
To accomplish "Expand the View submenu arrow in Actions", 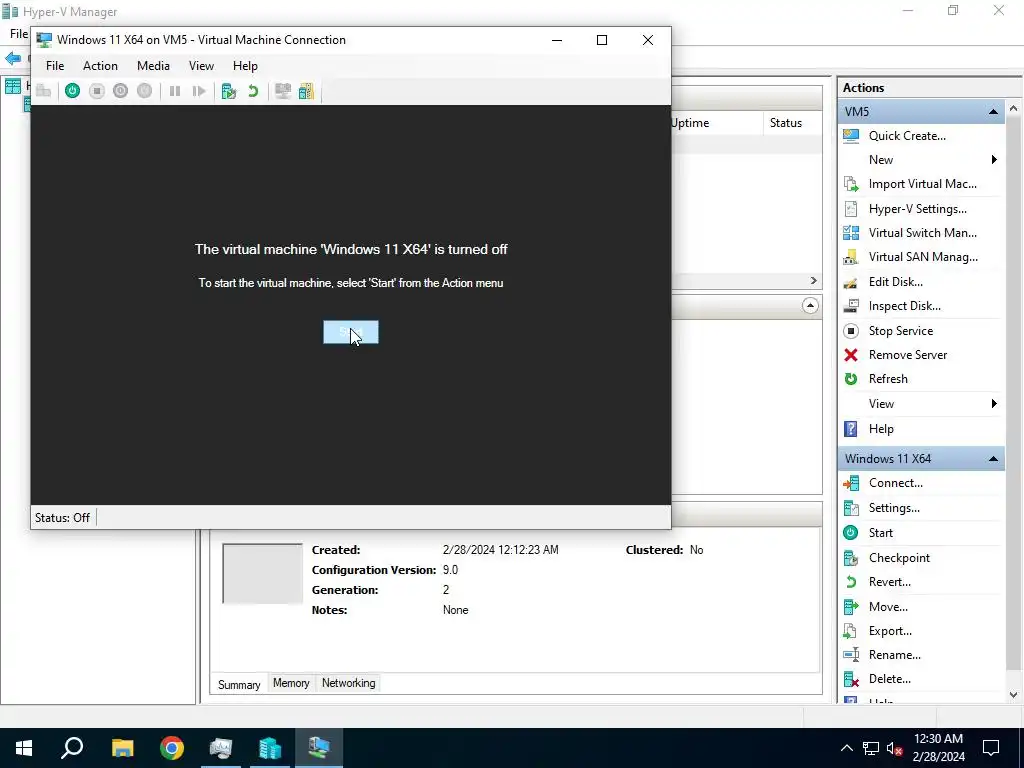I will pos(994,404).
